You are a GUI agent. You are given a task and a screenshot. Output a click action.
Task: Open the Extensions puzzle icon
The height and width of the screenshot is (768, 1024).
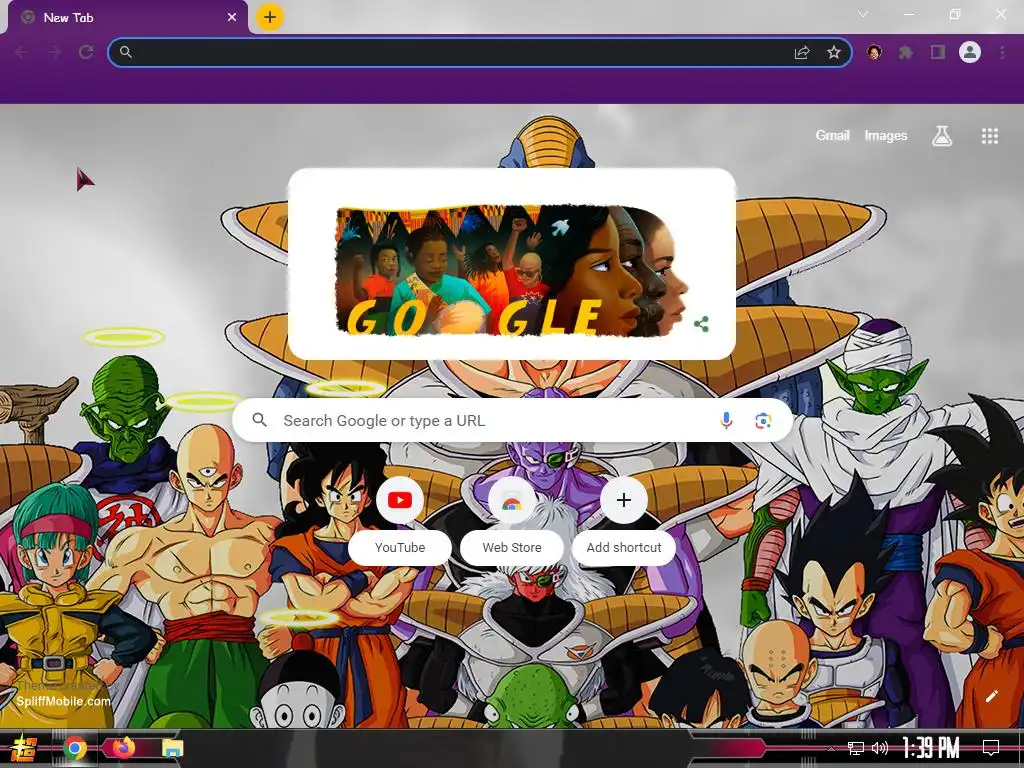906,52
